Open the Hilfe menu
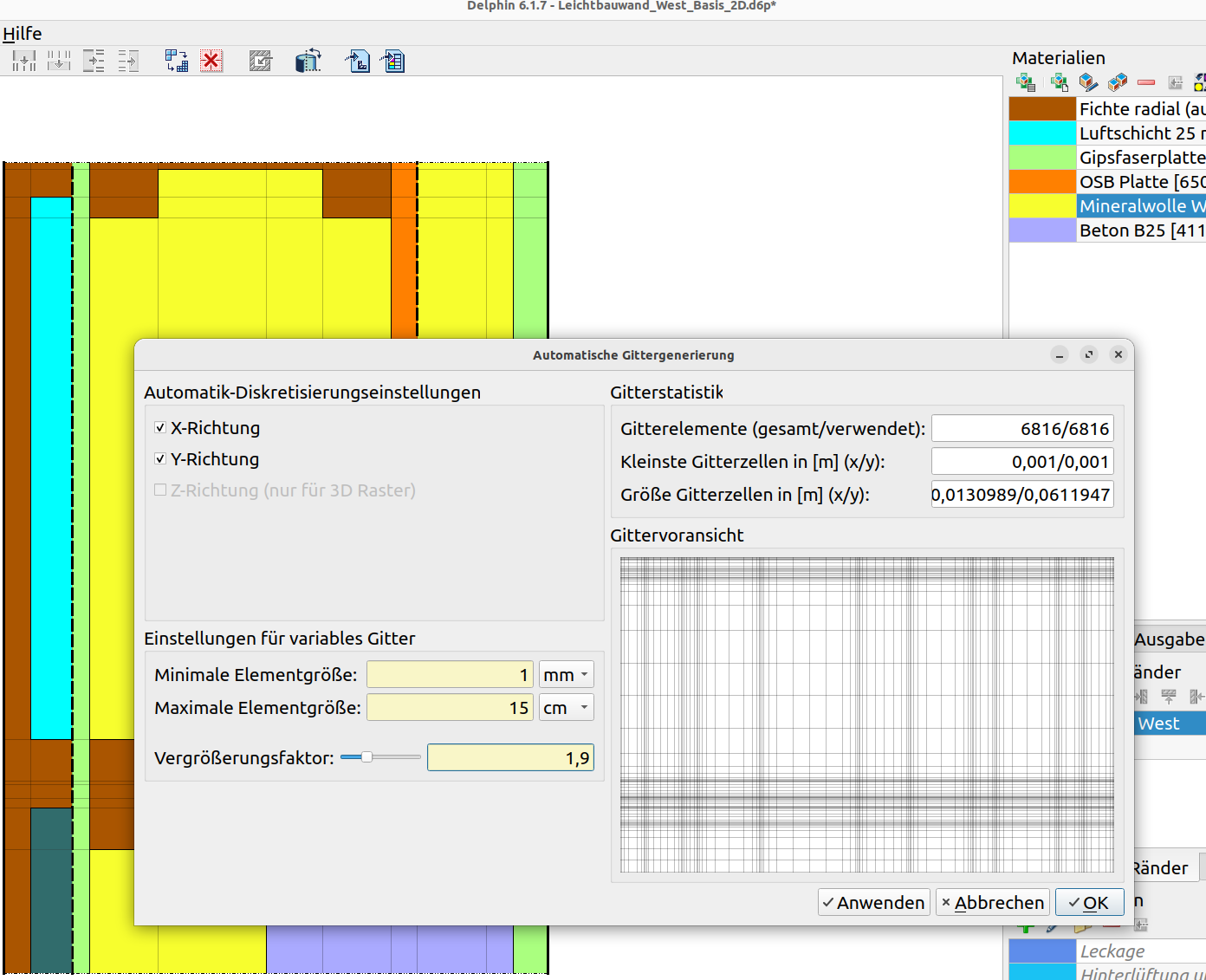1206x980 pixels. point(23,34)
